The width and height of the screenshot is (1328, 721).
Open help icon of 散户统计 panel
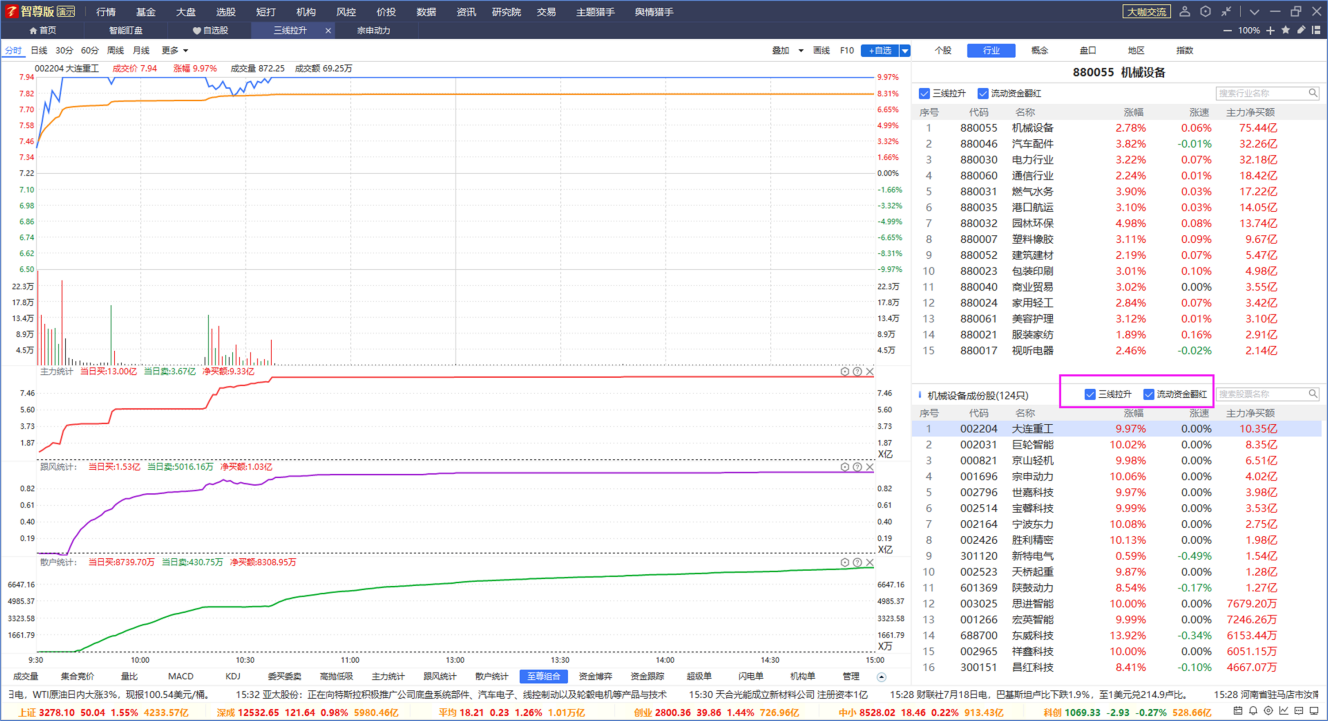pyautogui.click(x=857, y=563)
